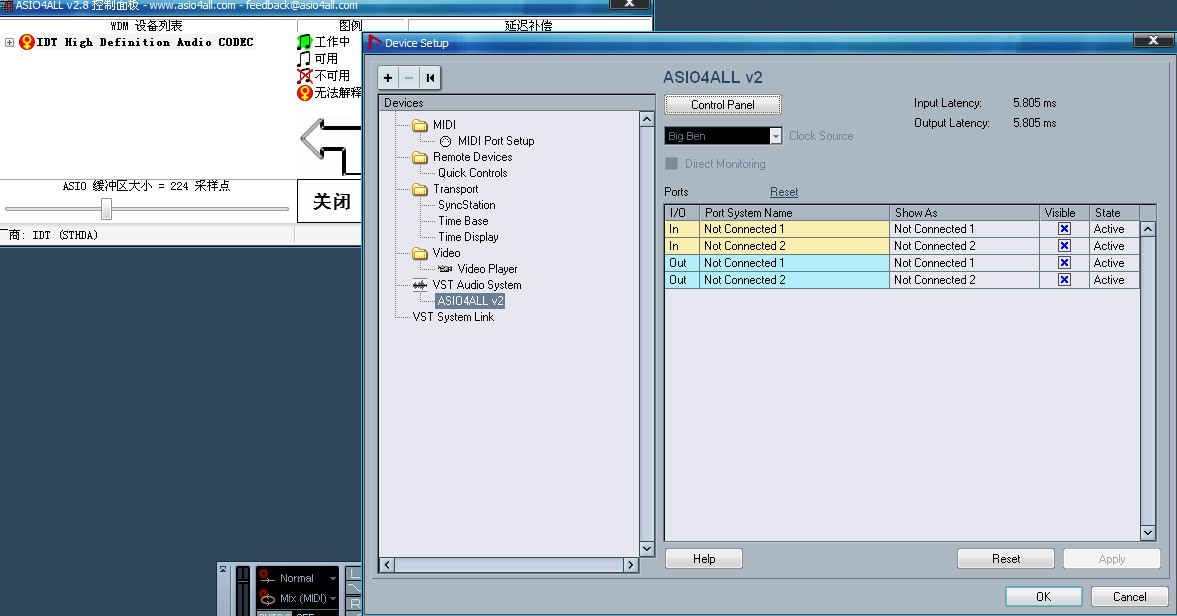Click the Input Latency value 5.805 ms
Screen dimensions: 1177x616
1034,103
